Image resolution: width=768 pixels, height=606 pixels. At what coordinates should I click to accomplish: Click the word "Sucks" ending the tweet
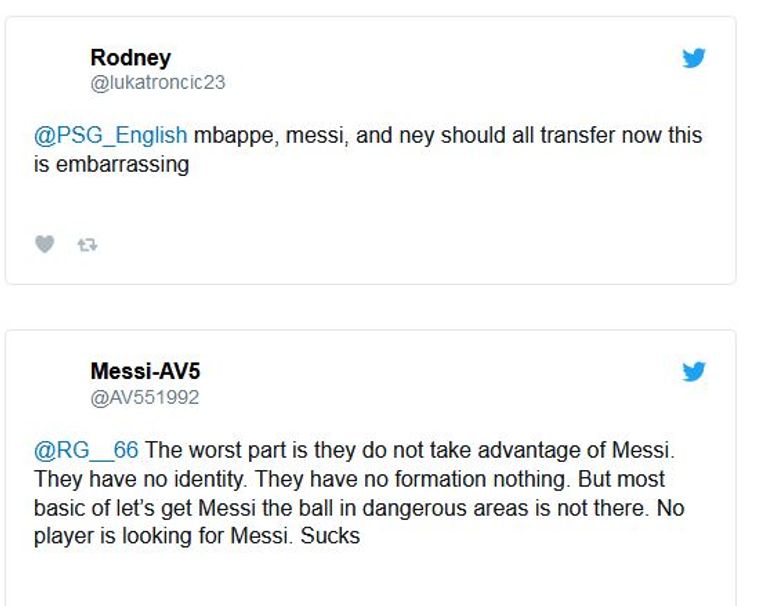334,536
